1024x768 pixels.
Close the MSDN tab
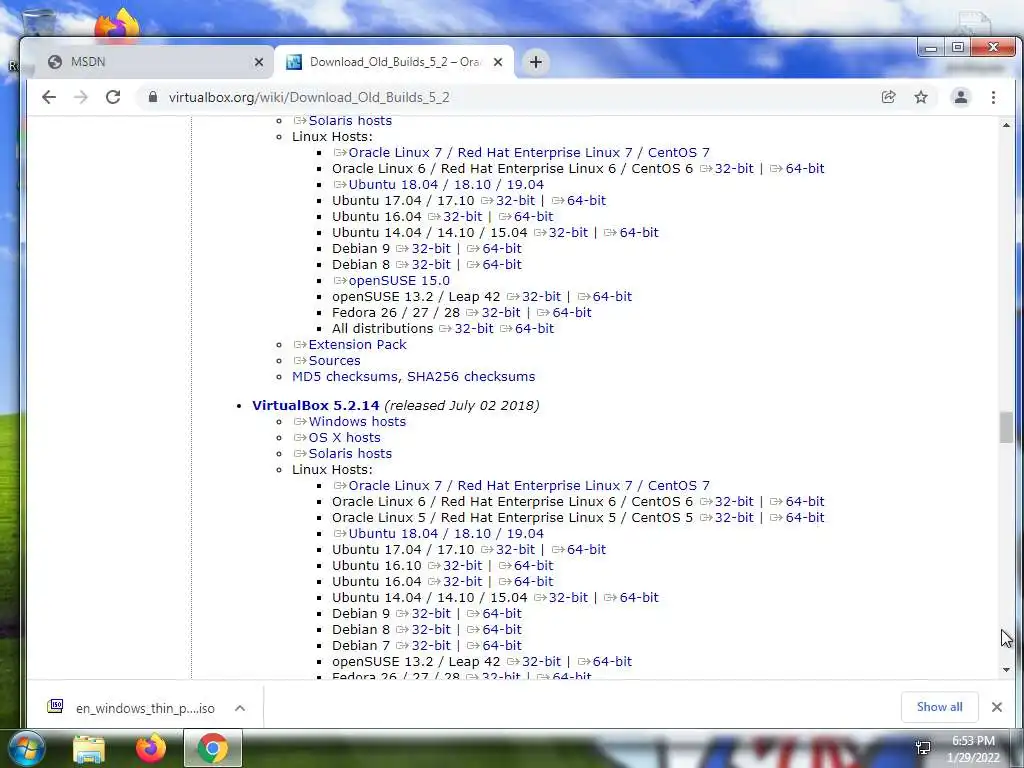[259, 62]
